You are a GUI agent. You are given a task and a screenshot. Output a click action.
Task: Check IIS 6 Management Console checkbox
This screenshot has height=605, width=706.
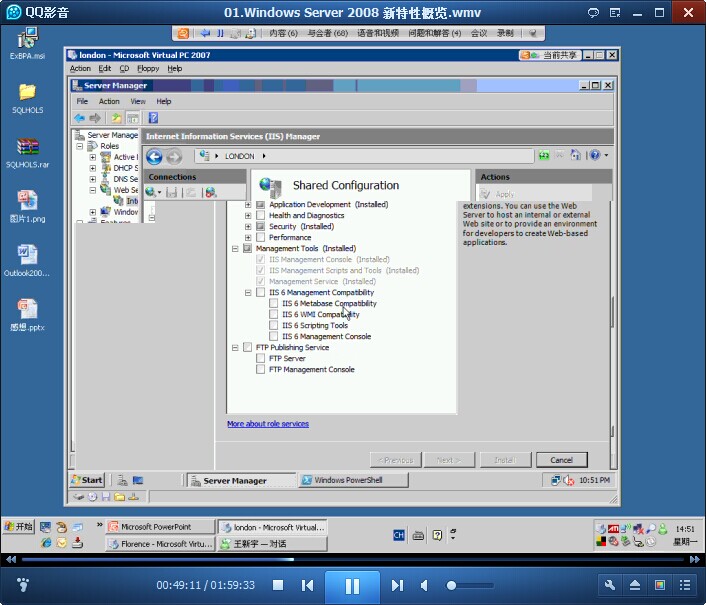(x=273, y=336)
